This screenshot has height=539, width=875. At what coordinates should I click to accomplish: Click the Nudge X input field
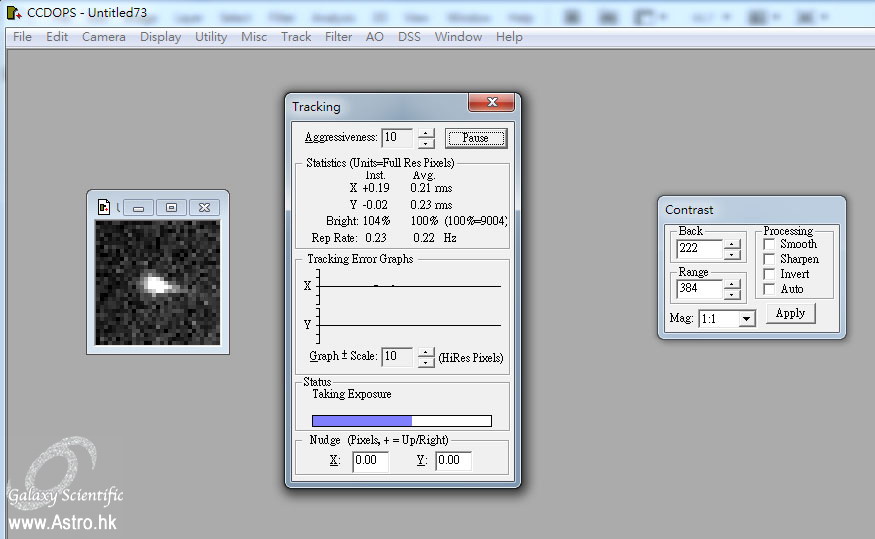coord(370,461)
